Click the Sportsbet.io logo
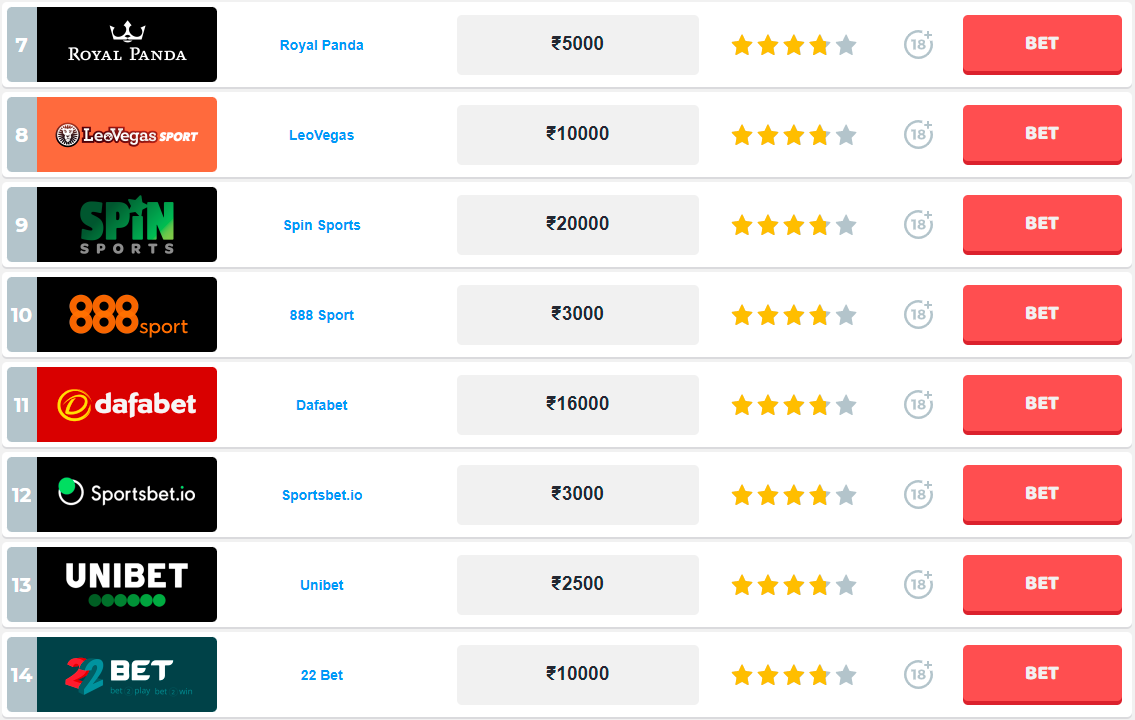The height and width of the screenshot is (720, 1135). [x=127, y=495]
